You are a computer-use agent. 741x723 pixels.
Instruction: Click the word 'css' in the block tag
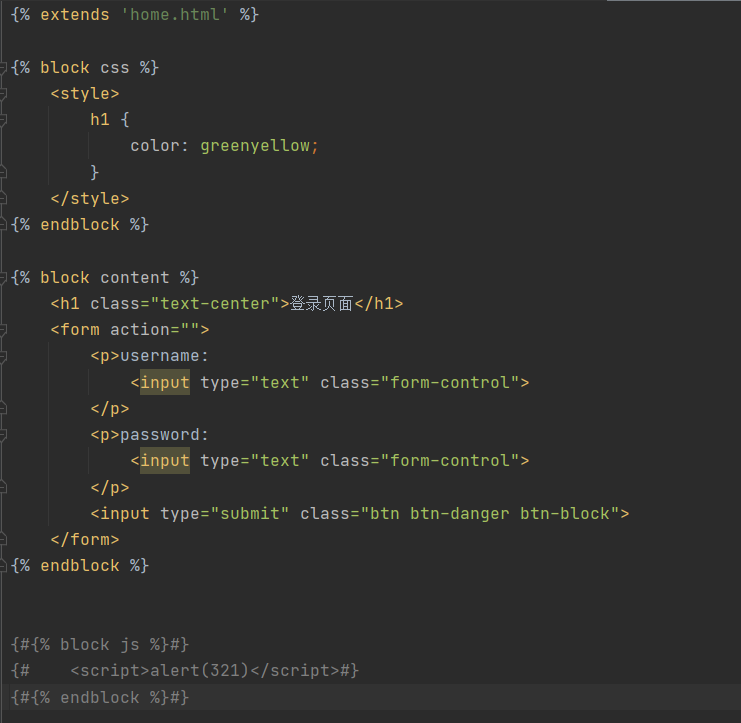(115, 68)
